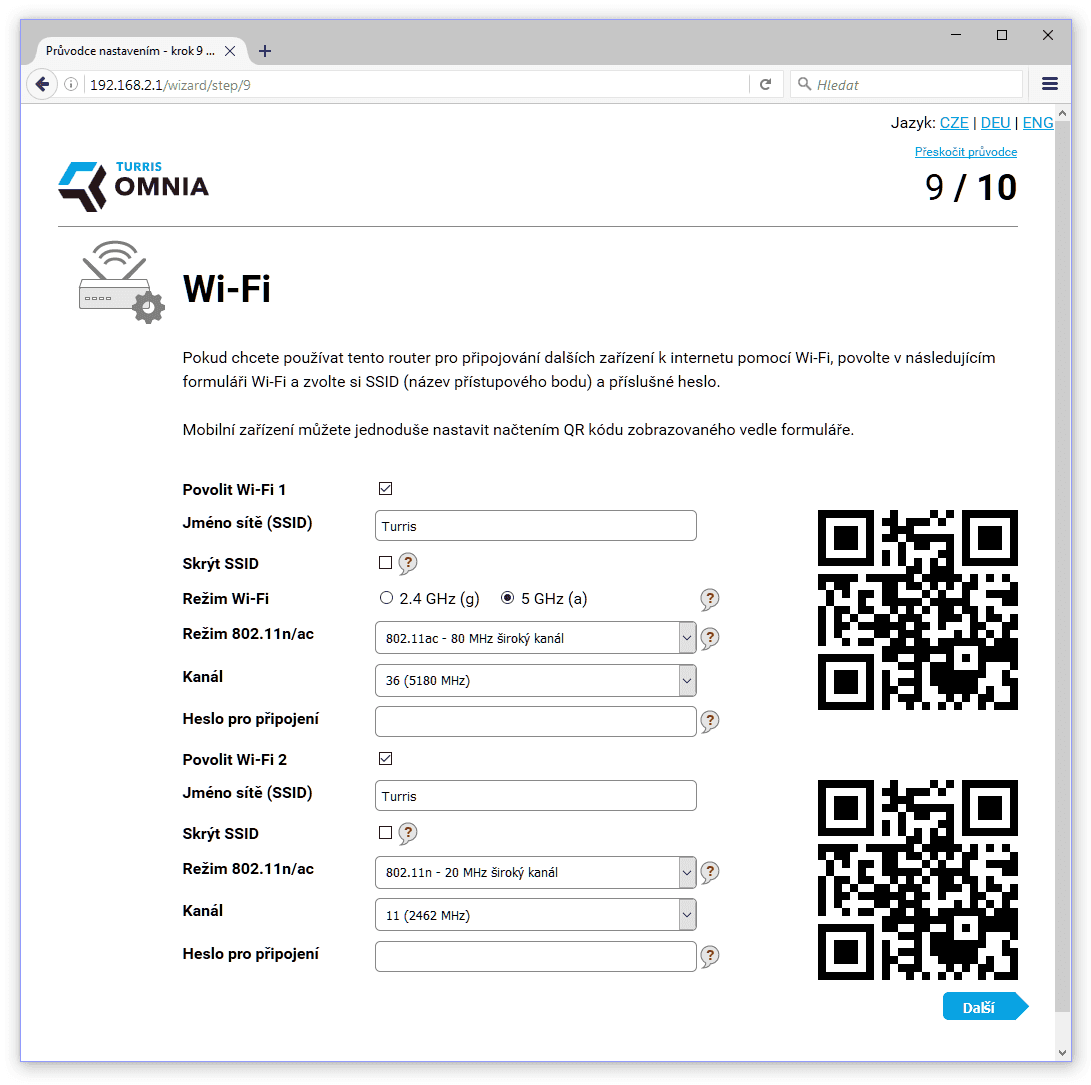1091x1085 pixels.
Task: Show help for Wi-Fi 2 Režim 802.11n/ac
Action: point(710,872)
